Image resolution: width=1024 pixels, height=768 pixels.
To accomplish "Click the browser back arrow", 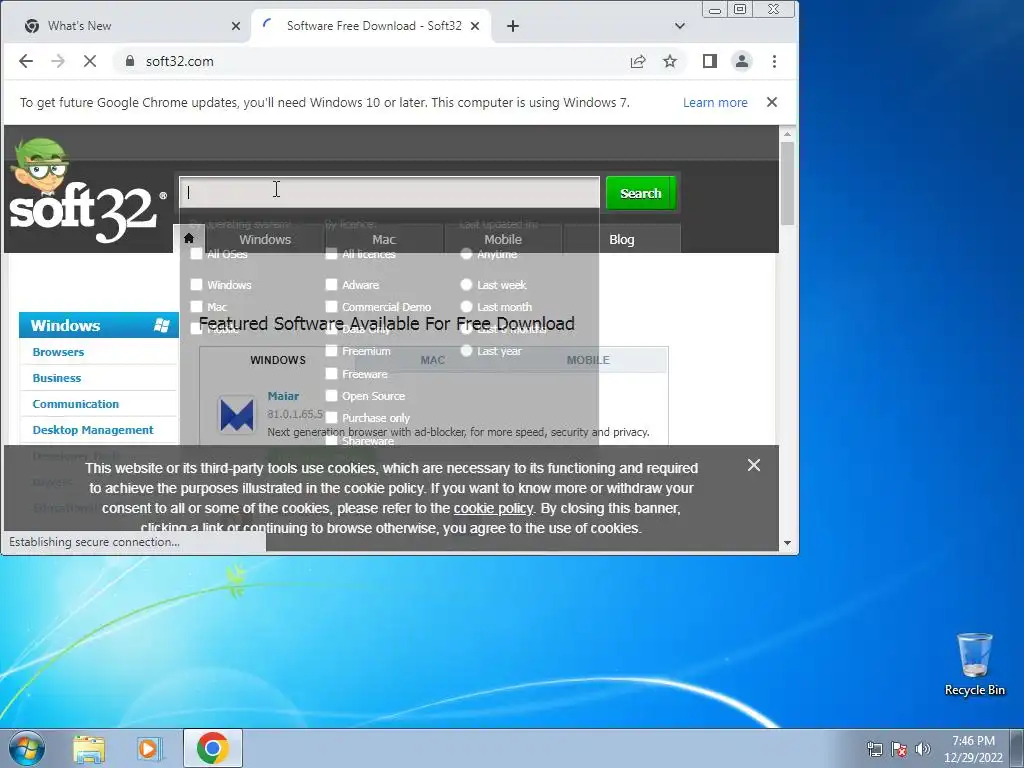I will [x=25, y=61].
